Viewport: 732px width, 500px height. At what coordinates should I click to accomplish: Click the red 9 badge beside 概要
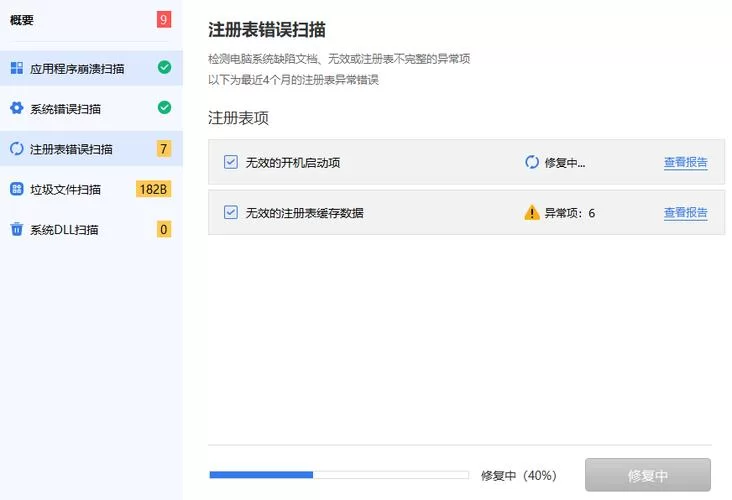point(164,19)
